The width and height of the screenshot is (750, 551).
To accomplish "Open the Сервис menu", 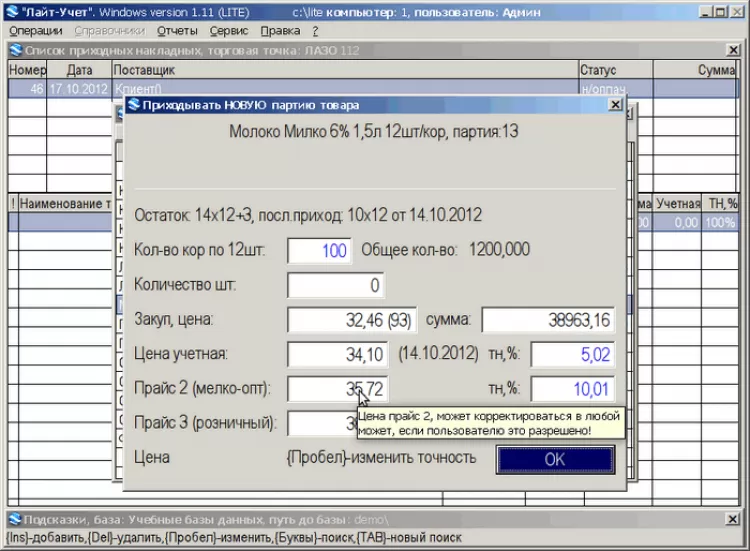I will coord(229,31).
